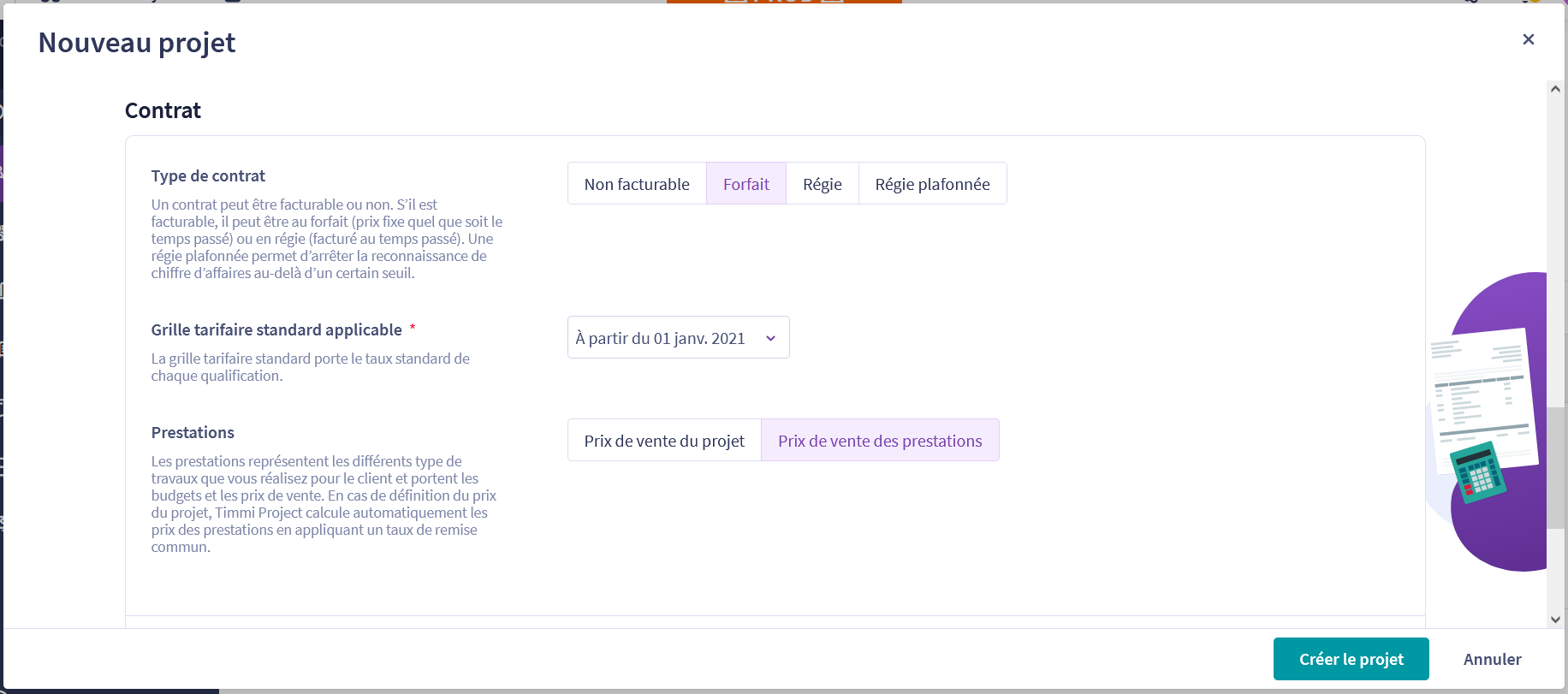1568x694 pixels.
Task: Click the vertical scrollbar thumb
Action: (x=1555, y=467)
